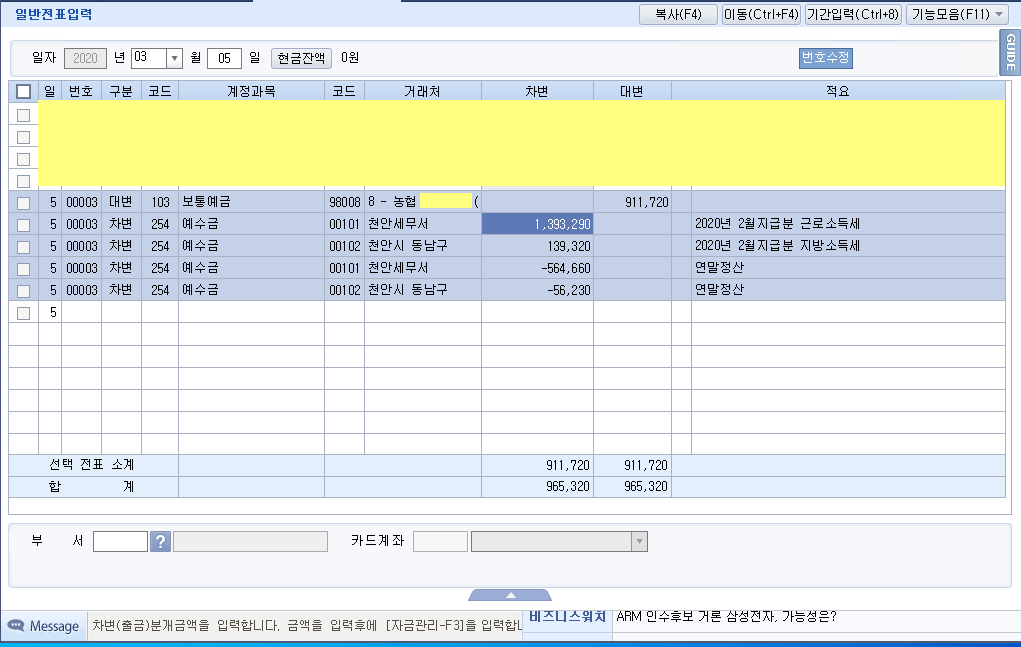This screenshot has width=1021, height=647.
Task: Open the GUIDE side tab
Action: point(1010,52)
